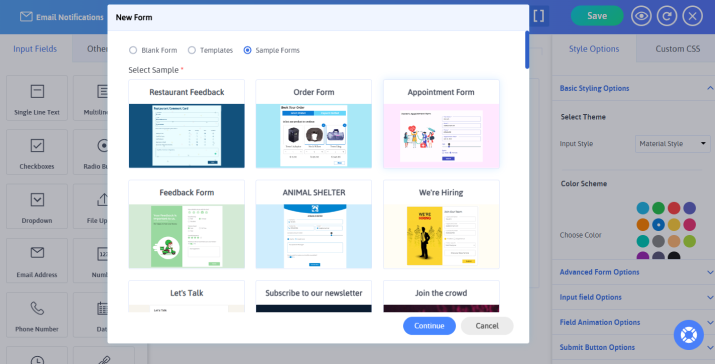Click the circled X icon beside reset
This screenshot has width=715, height=364.
692,16
